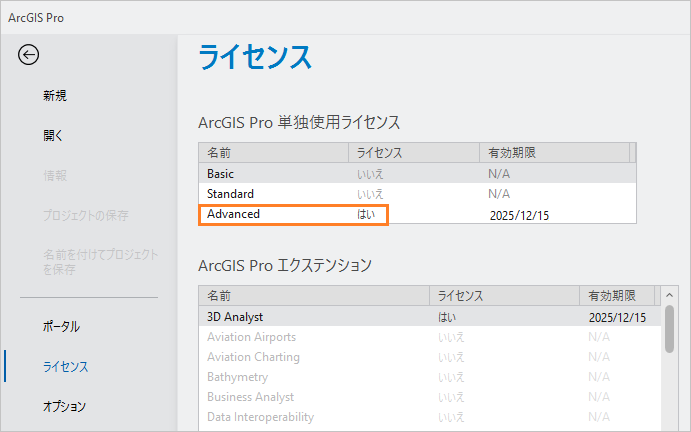This screenshot has height=432, width=691.
Task: Open the 新規 menu item
Action: point(55,95)
